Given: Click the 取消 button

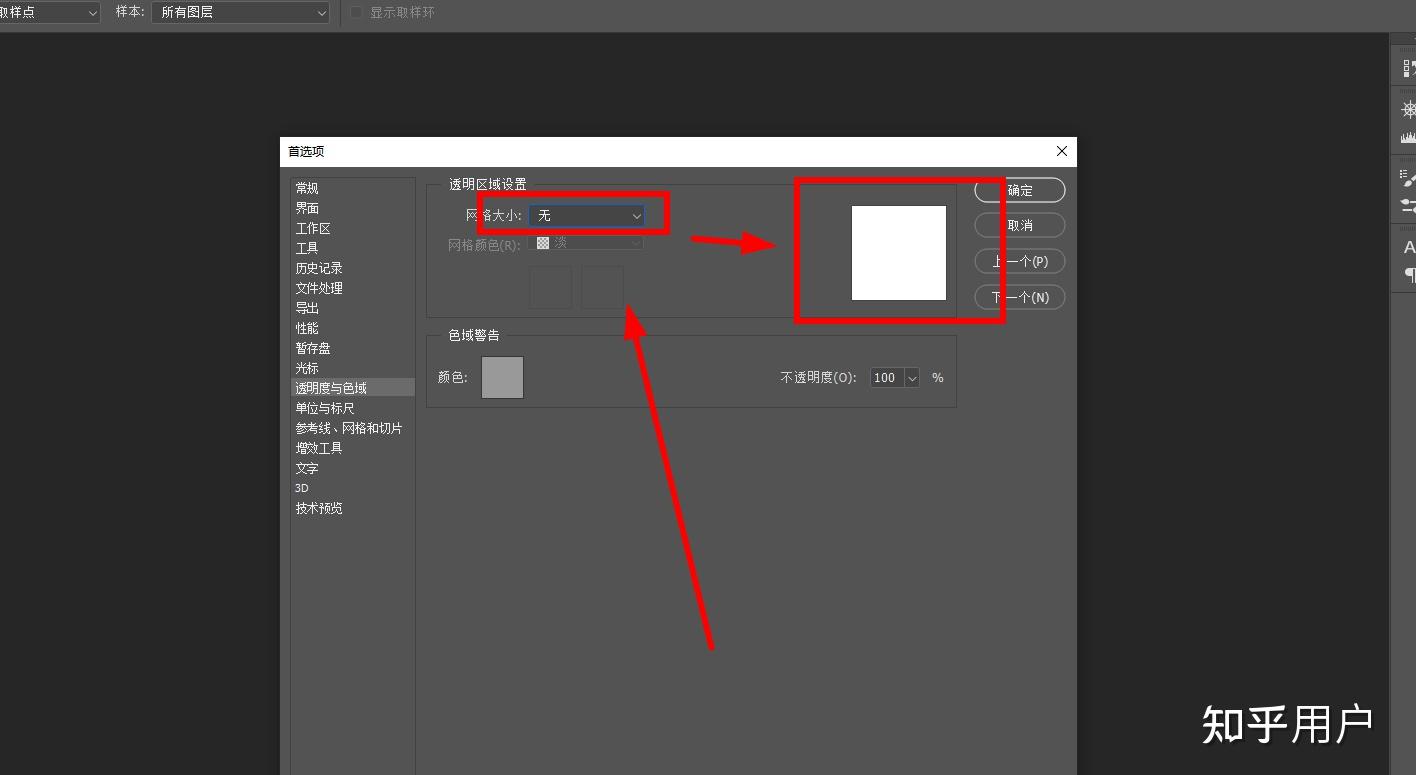Looking at the screenshot, I should (1020, 225).
